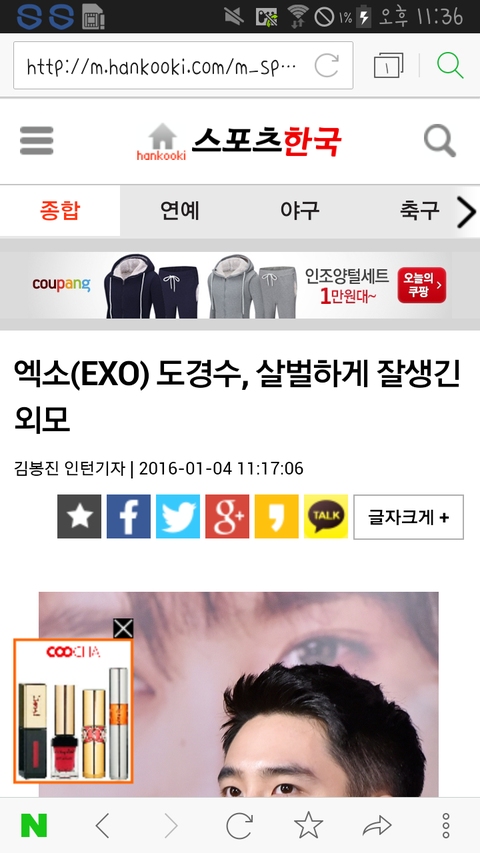480x853 pixels.
Task: Open the three-dot browser overflow menu
Action: click(x=446, y=826)
